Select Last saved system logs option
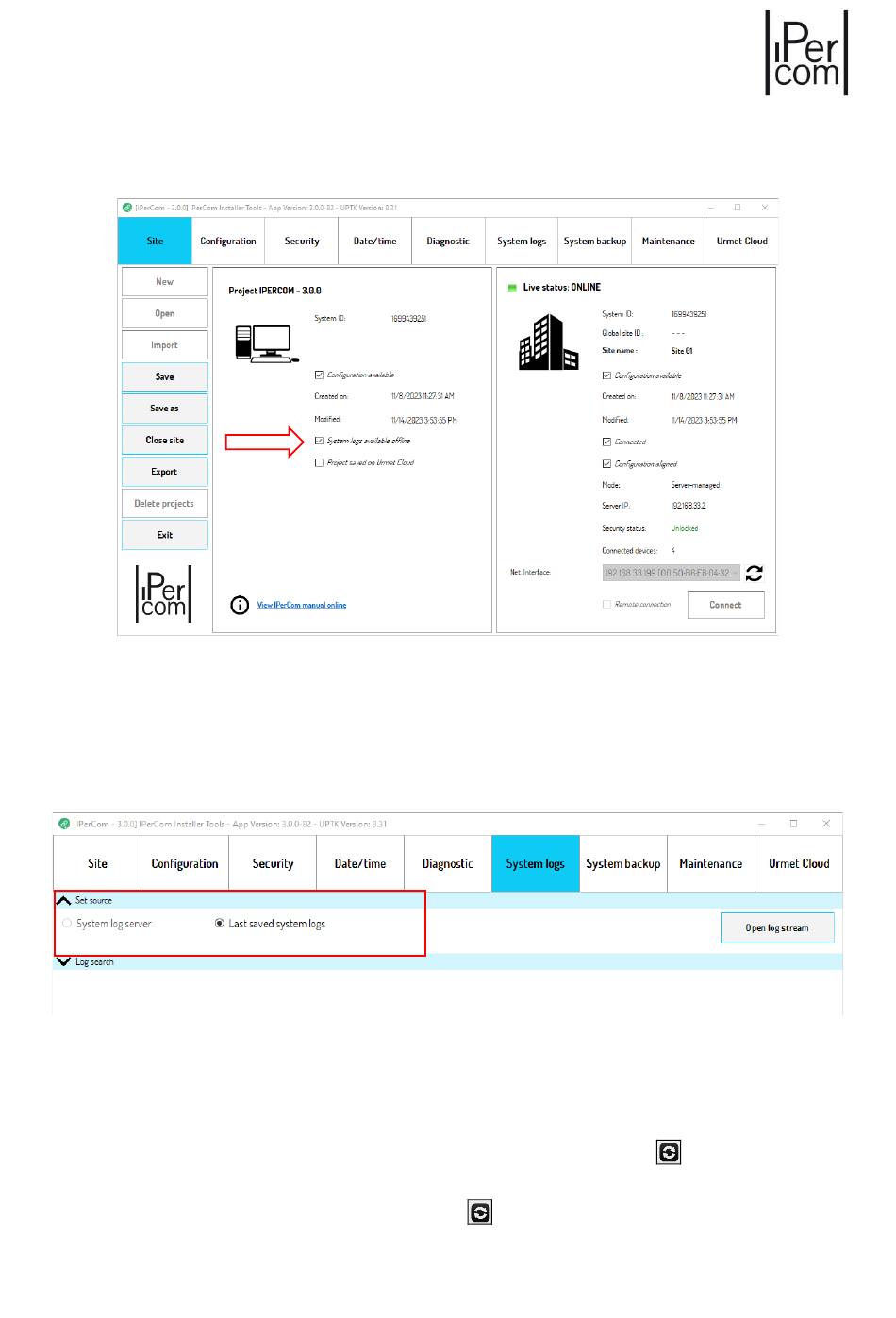The image size is (896, 1318). (x=220, y=924)
